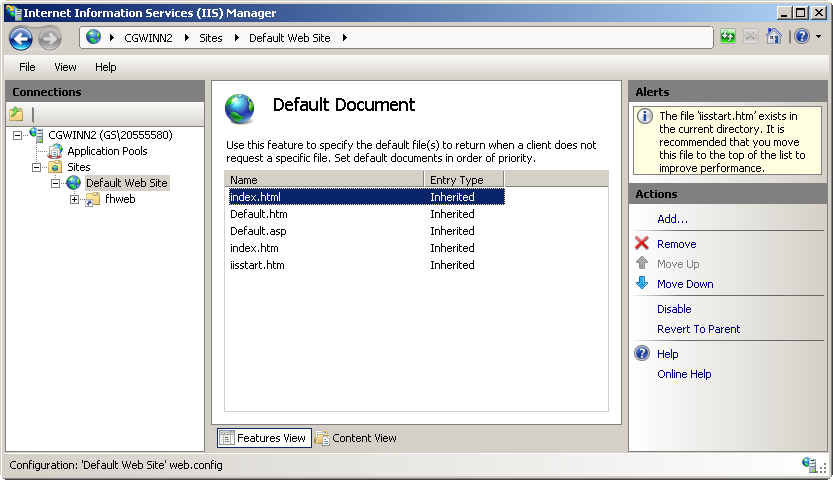Open the View menu
Screen dimensions: 833x480
click(x=65, y=67)
